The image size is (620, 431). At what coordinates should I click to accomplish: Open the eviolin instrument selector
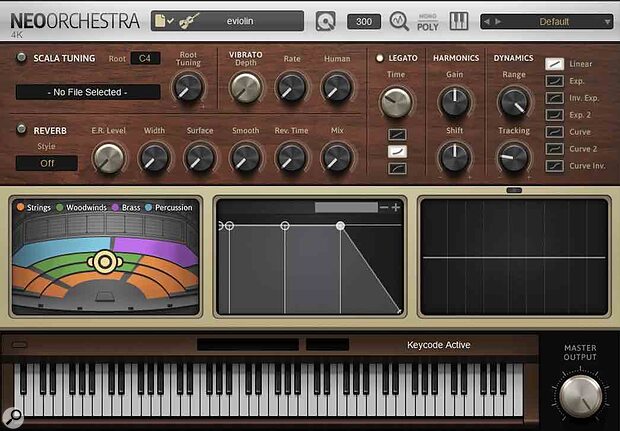(227, 21)
